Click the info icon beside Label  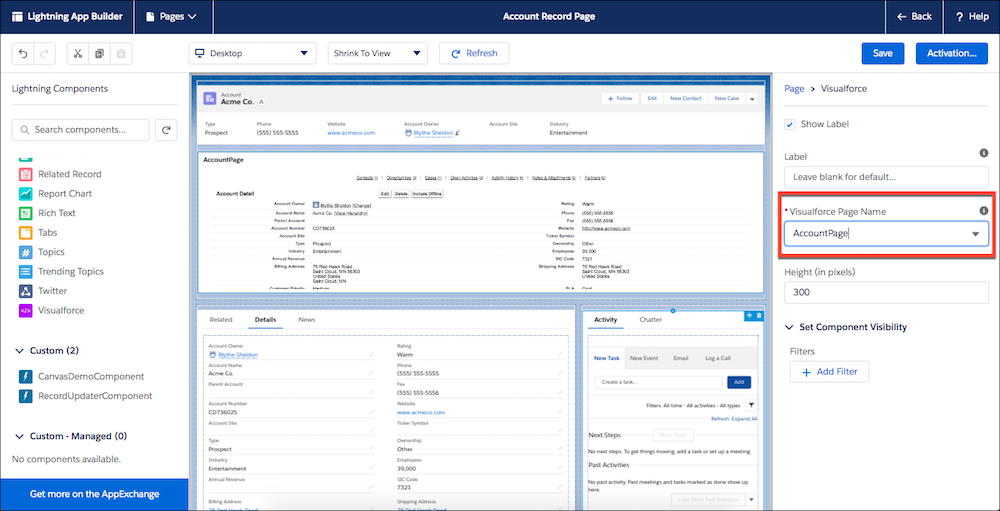tap(983, 153)
